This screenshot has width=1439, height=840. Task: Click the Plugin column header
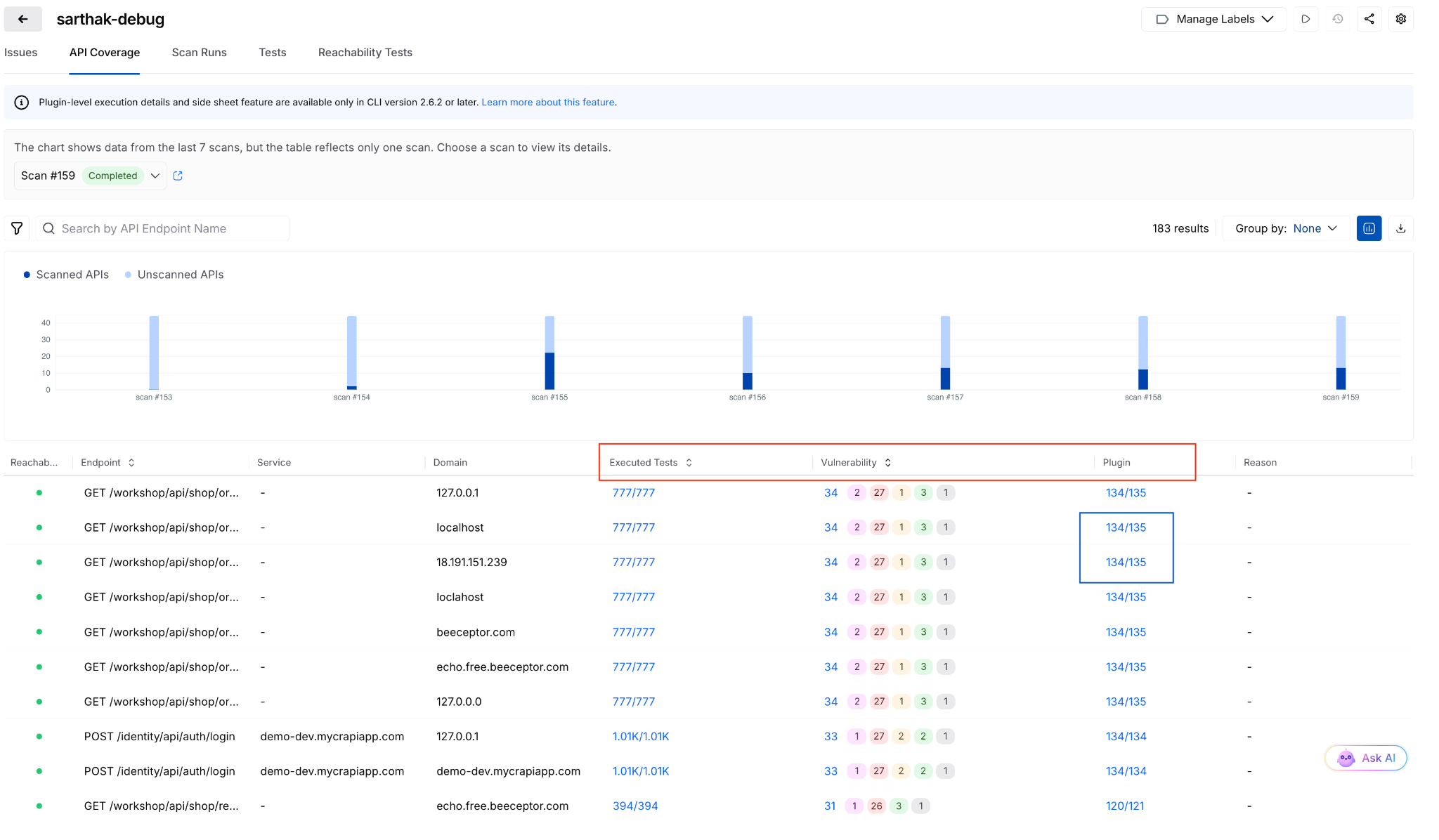(1116, 462)
